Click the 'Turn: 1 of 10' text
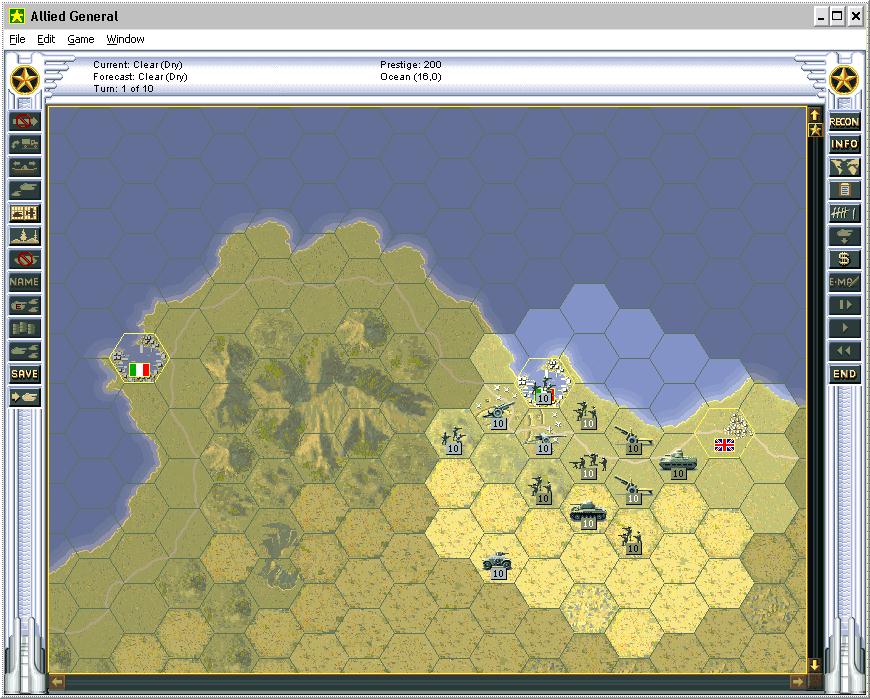The width and height of the screenshot is (870, 699). tap(123, 89)
